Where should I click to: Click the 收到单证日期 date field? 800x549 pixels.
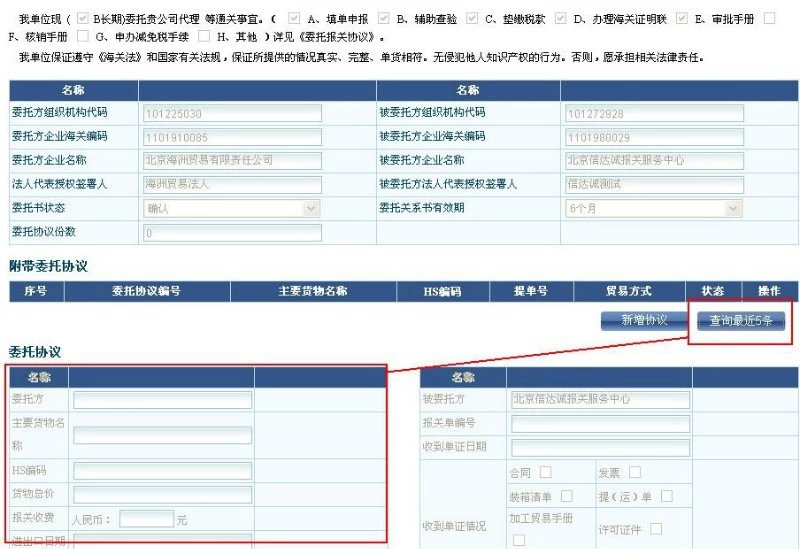(x=600, y=447)
